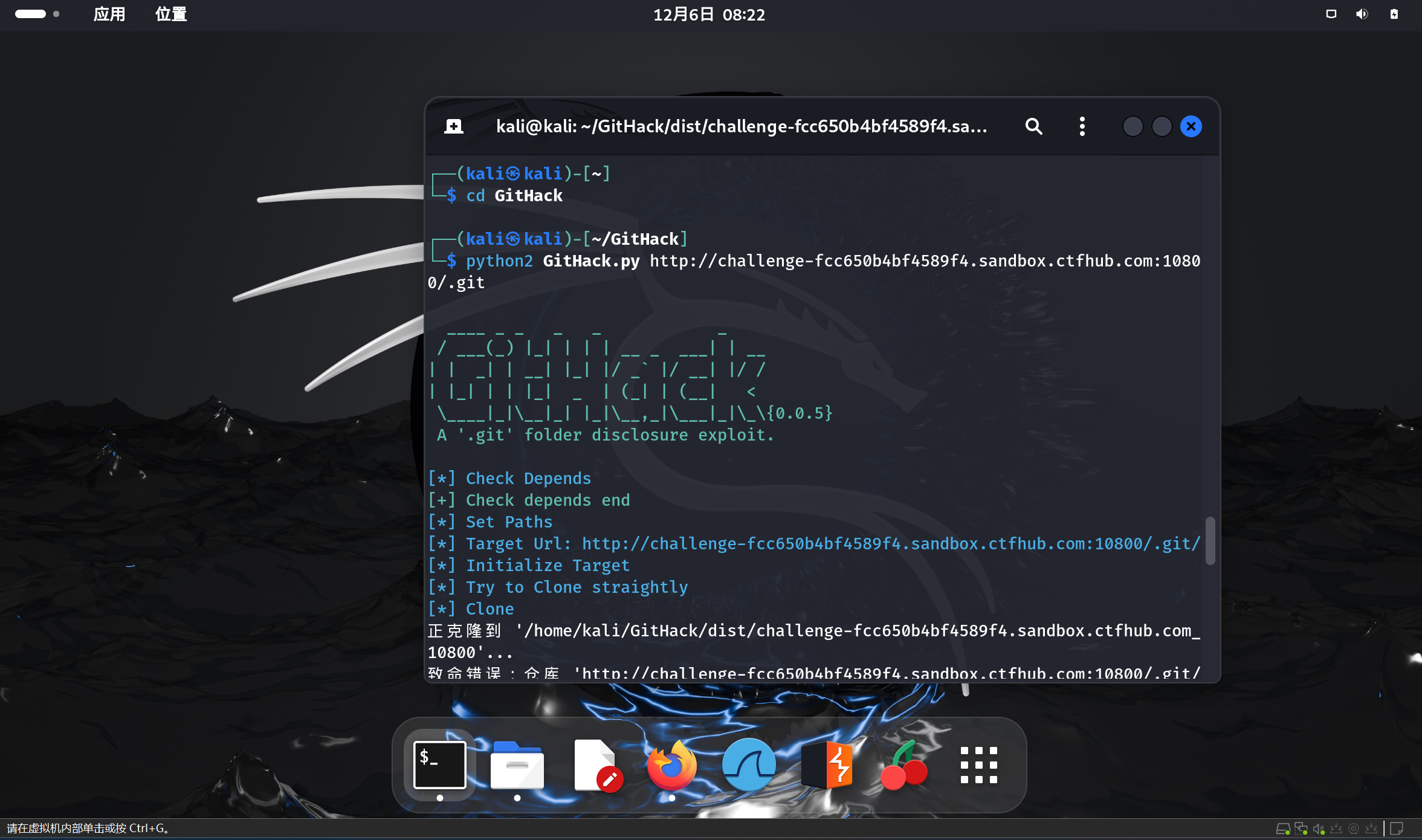Click the screen indicator in top bar

coord(1331,14)
